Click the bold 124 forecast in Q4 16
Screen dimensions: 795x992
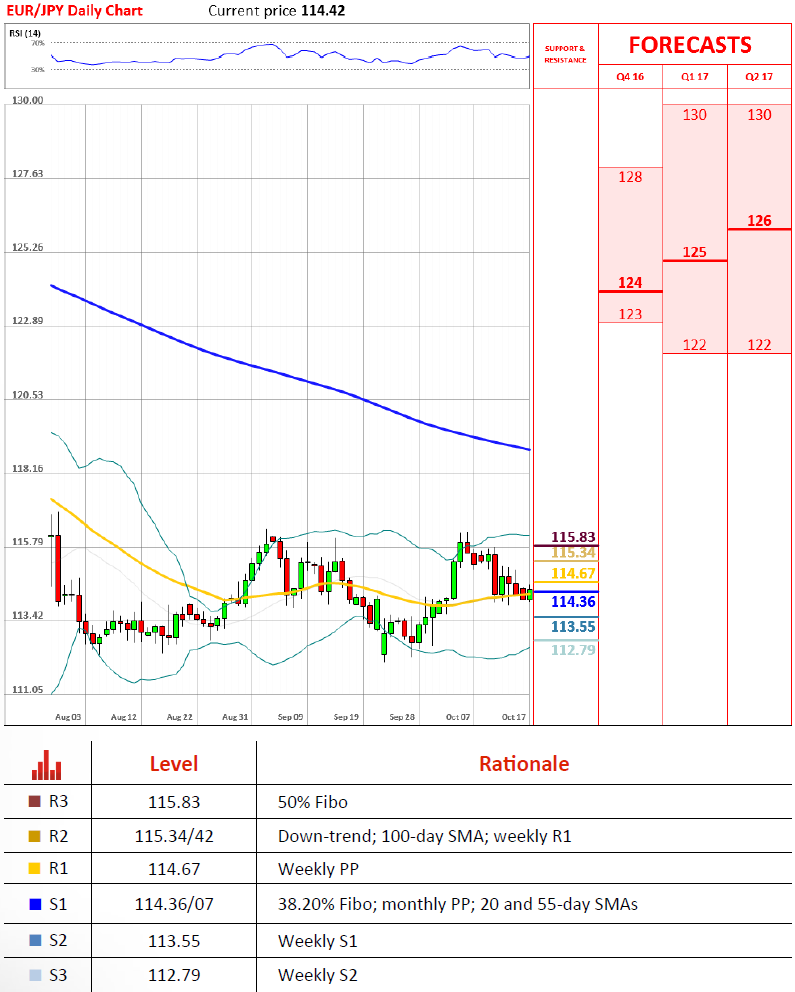(x=630, y=283)
